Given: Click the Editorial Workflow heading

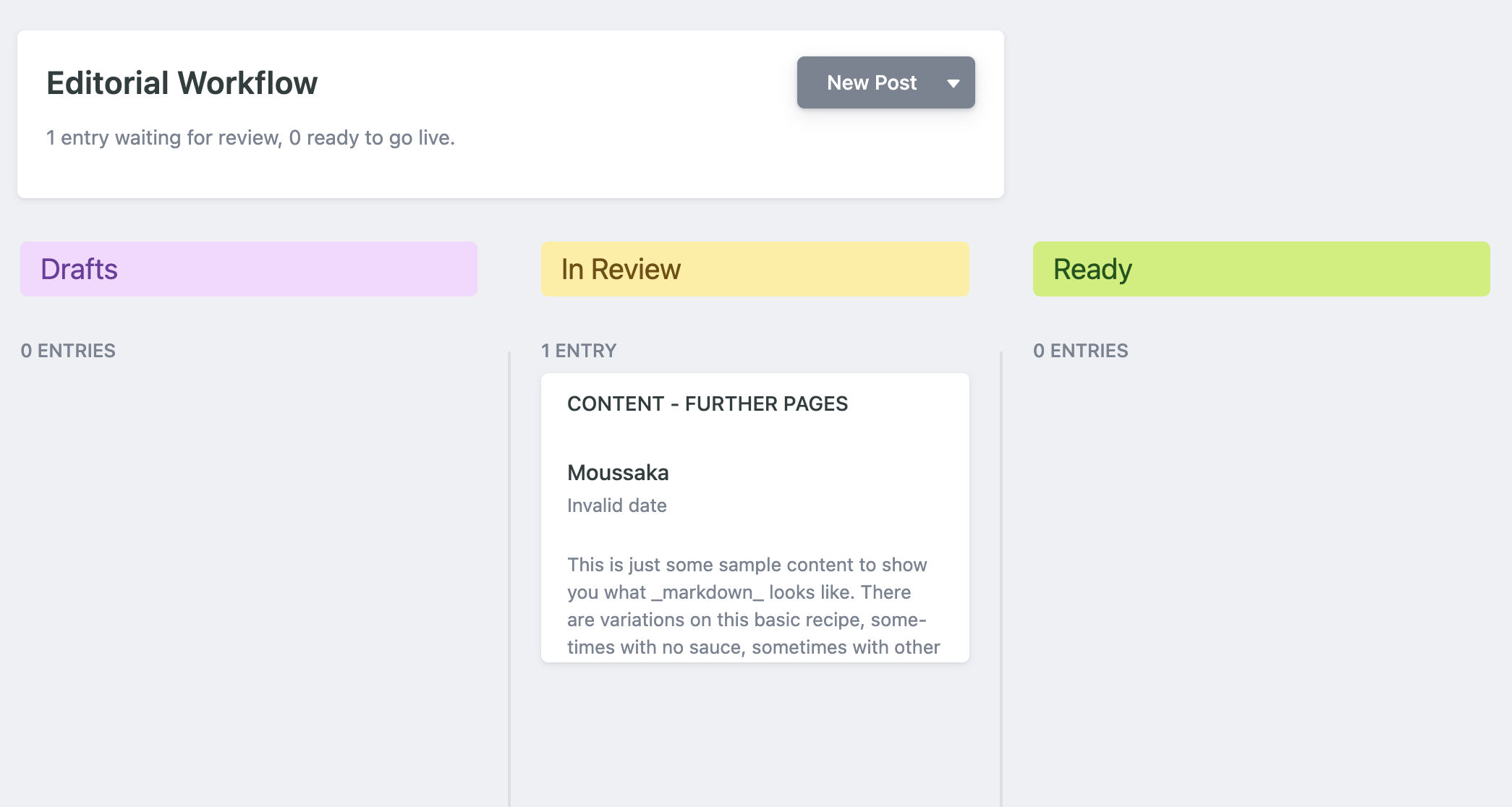Looking at the screenshot, I should 182,83.
